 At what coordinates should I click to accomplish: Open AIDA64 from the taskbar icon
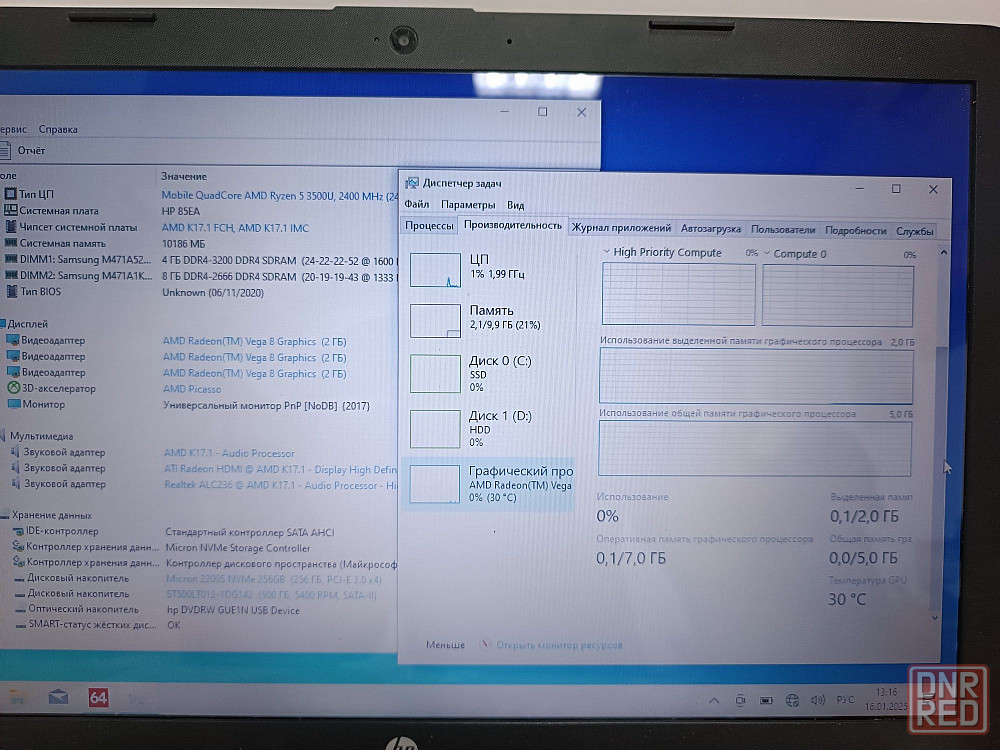click(x=98, y=697)
